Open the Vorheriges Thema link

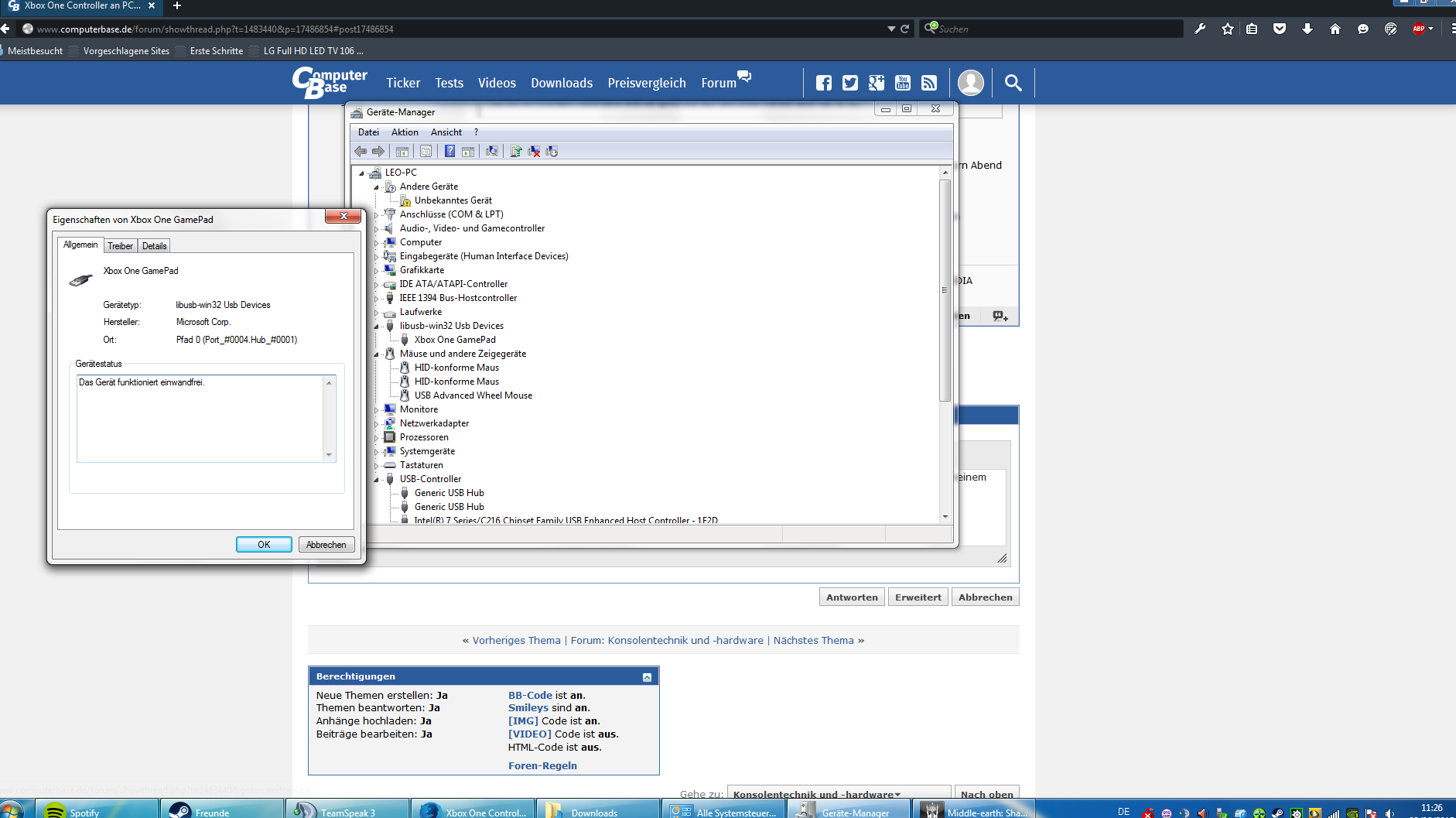tap(516, 640)
